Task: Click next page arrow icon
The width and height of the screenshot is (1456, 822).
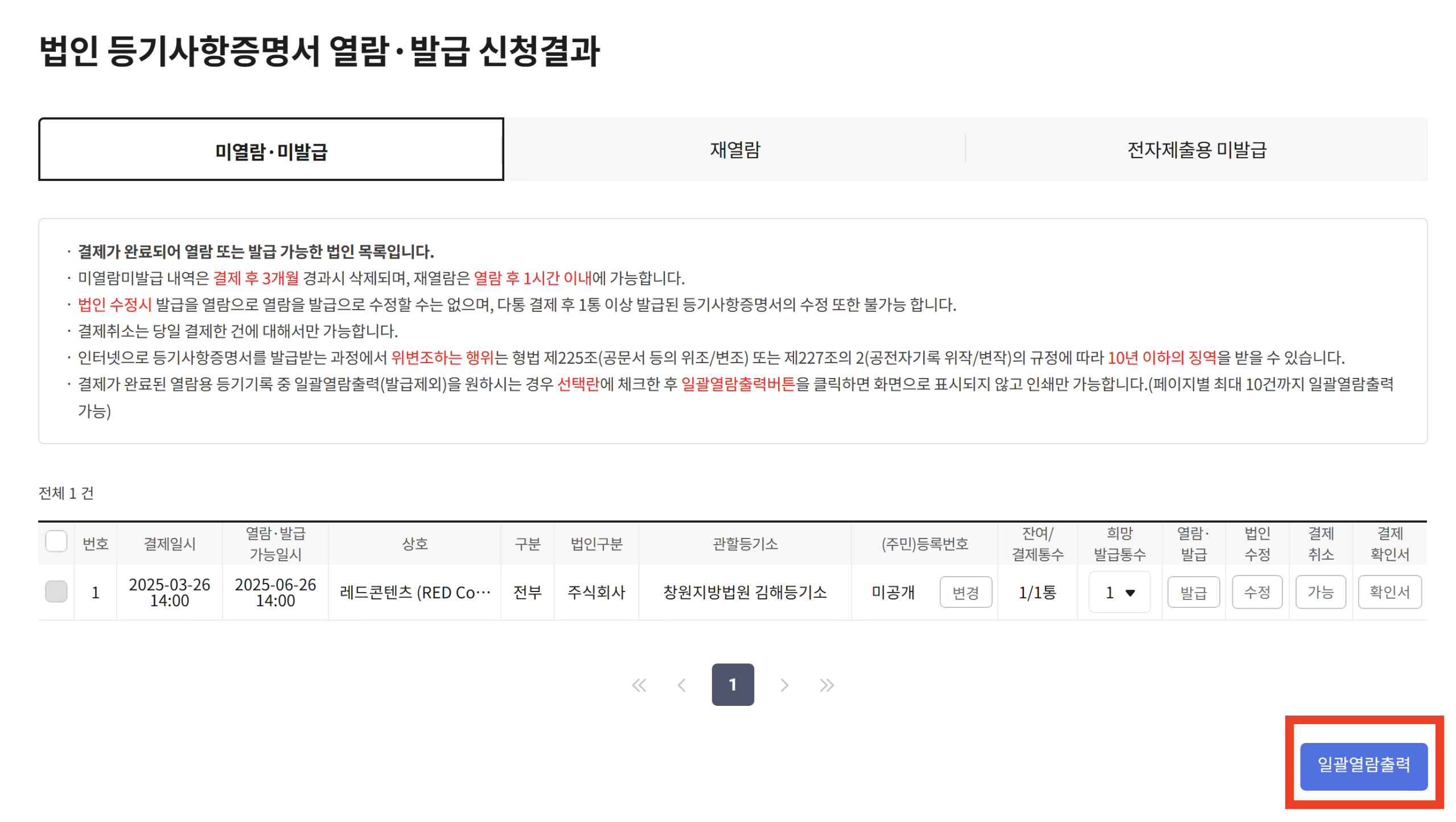Action: click(x=784, y=685)
